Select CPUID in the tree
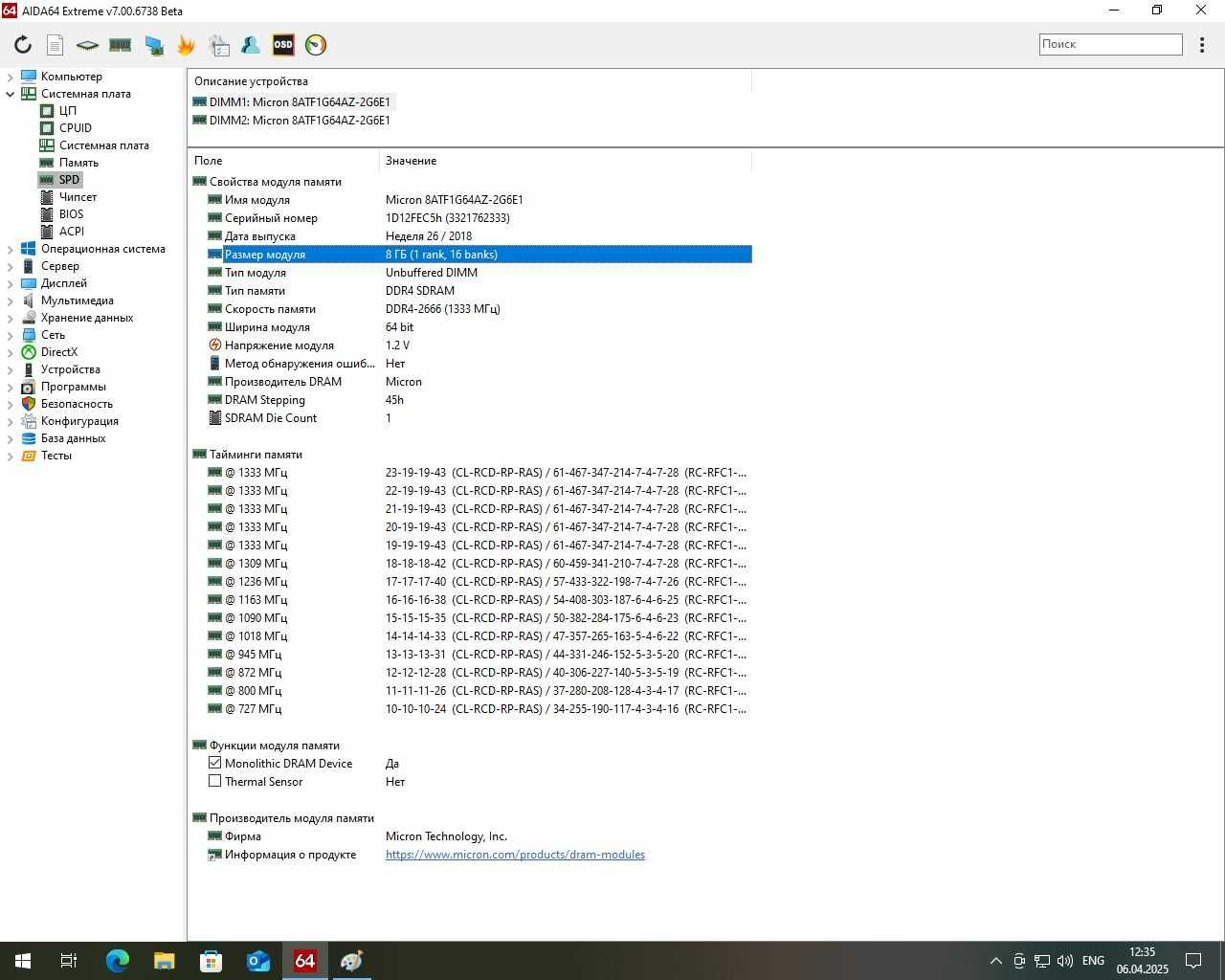1225x980 pixels. (x=76, y=128)
